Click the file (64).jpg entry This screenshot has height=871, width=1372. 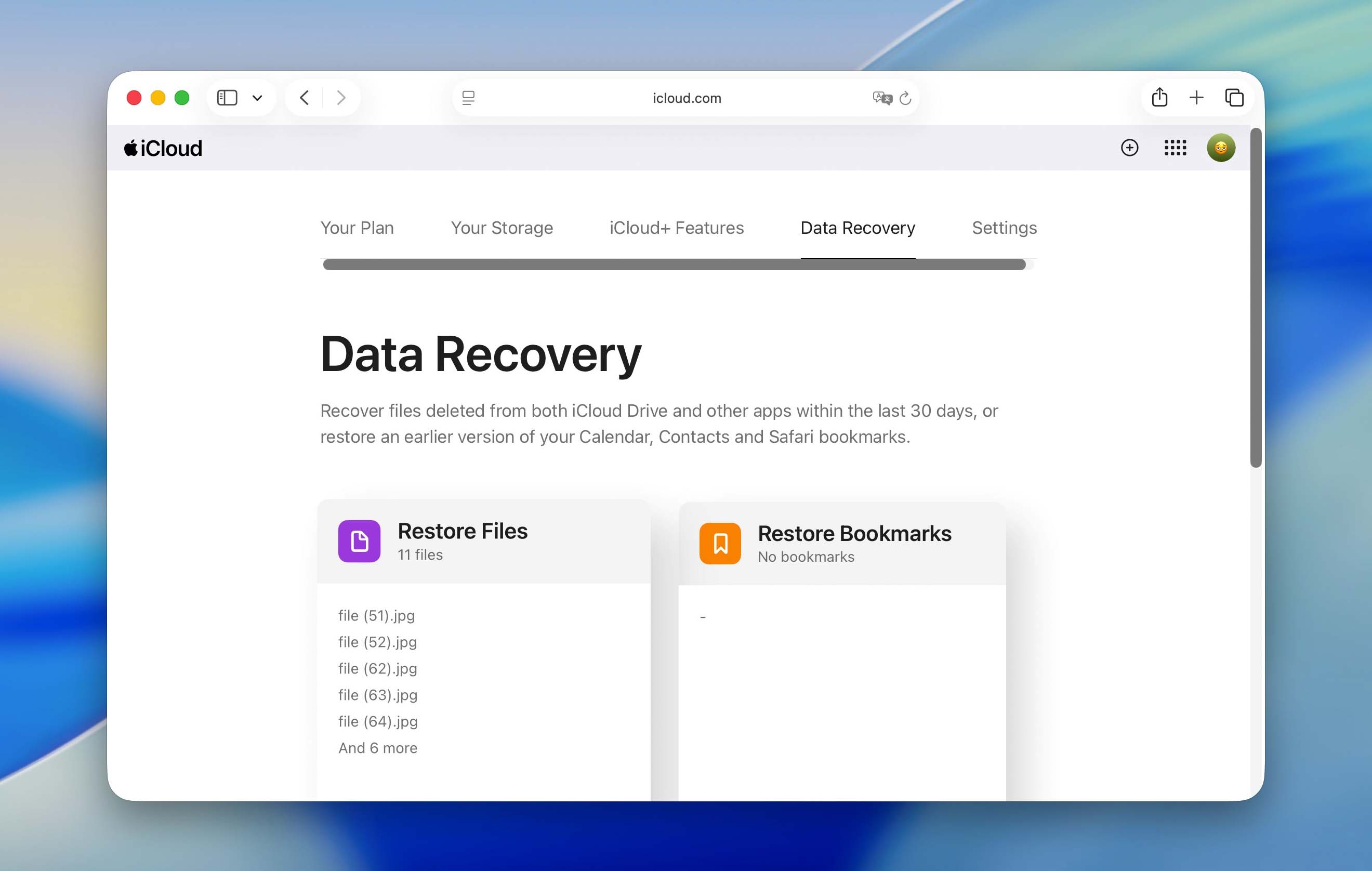coord(378,722)
